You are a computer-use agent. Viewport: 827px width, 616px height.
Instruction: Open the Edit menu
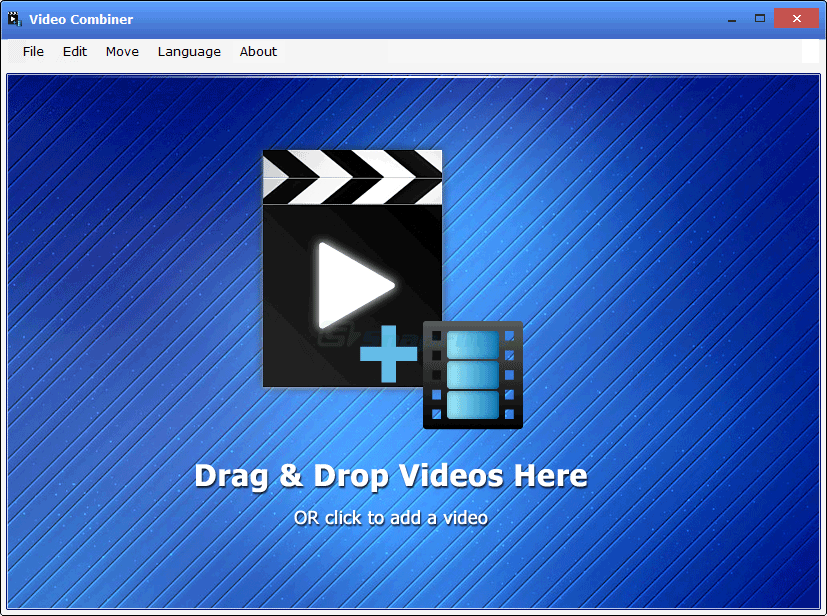click(x=74, y=51)
